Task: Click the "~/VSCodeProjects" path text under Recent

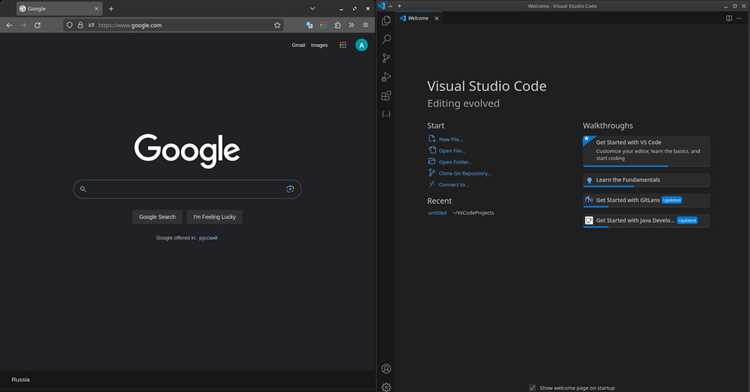Action: 473,213
